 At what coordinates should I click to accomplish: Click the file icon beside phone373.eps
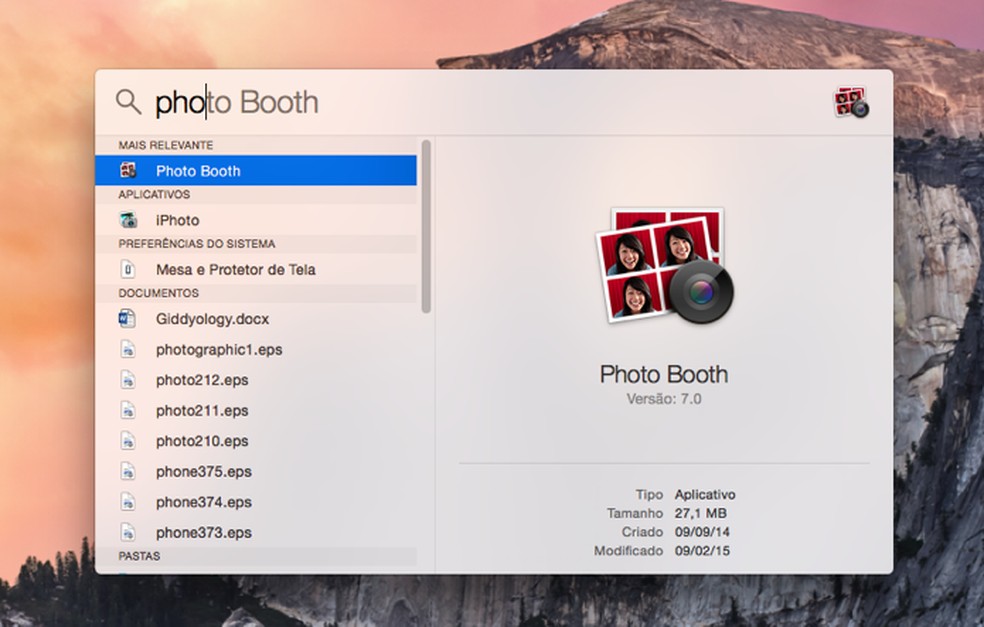pos(128,532)
